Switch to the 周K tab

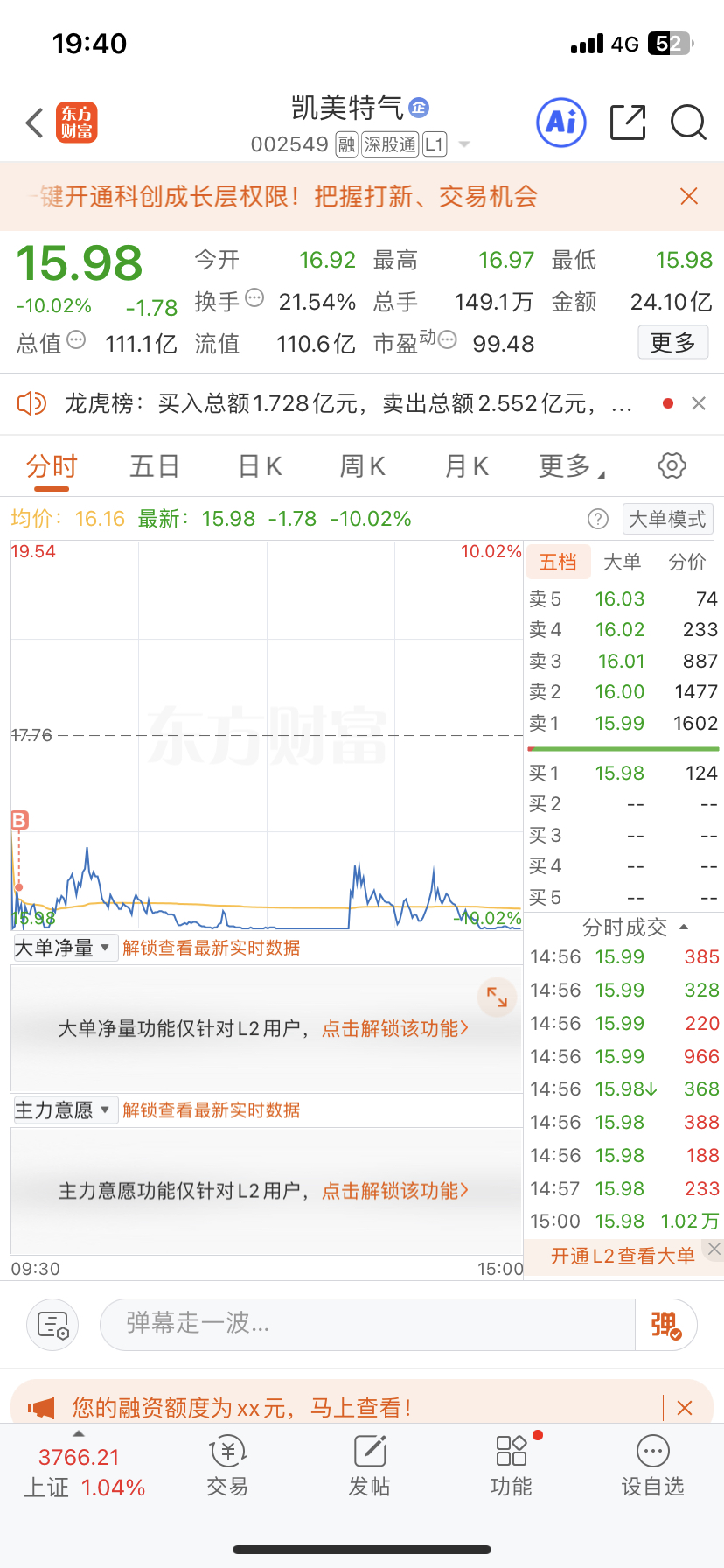pos(362,466)
